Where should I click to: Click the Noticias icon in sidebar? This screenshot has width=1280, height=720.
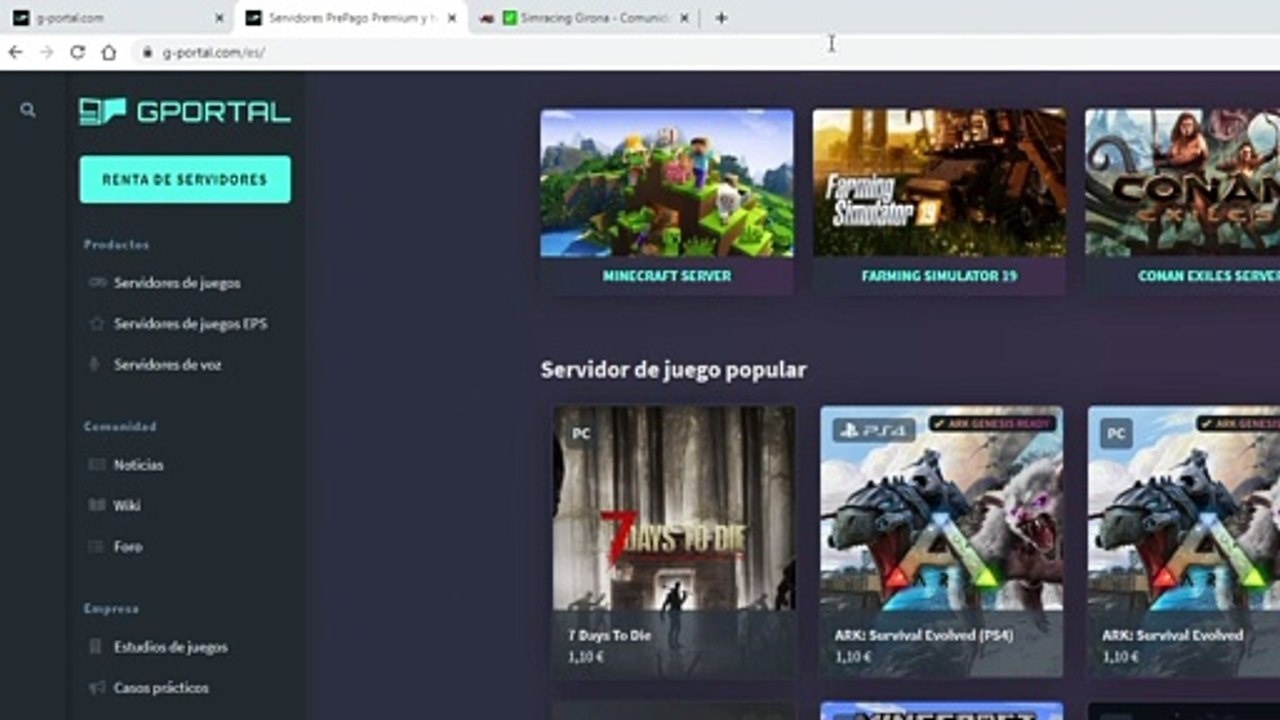(97, 465)
